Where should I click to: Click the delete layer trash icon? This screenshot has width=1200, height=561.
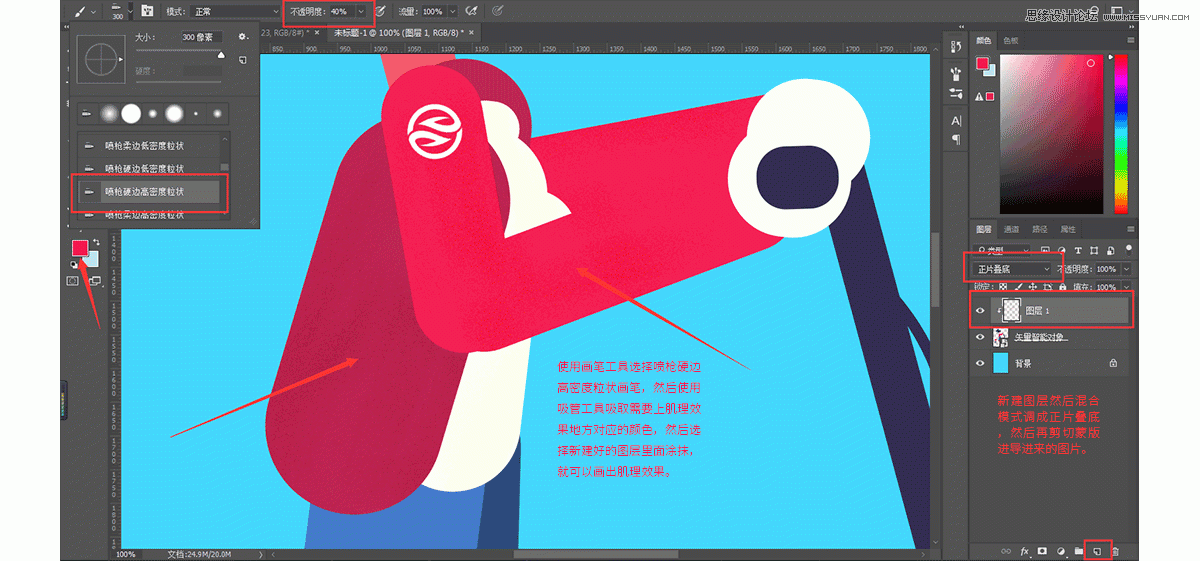coord(1115,551)
